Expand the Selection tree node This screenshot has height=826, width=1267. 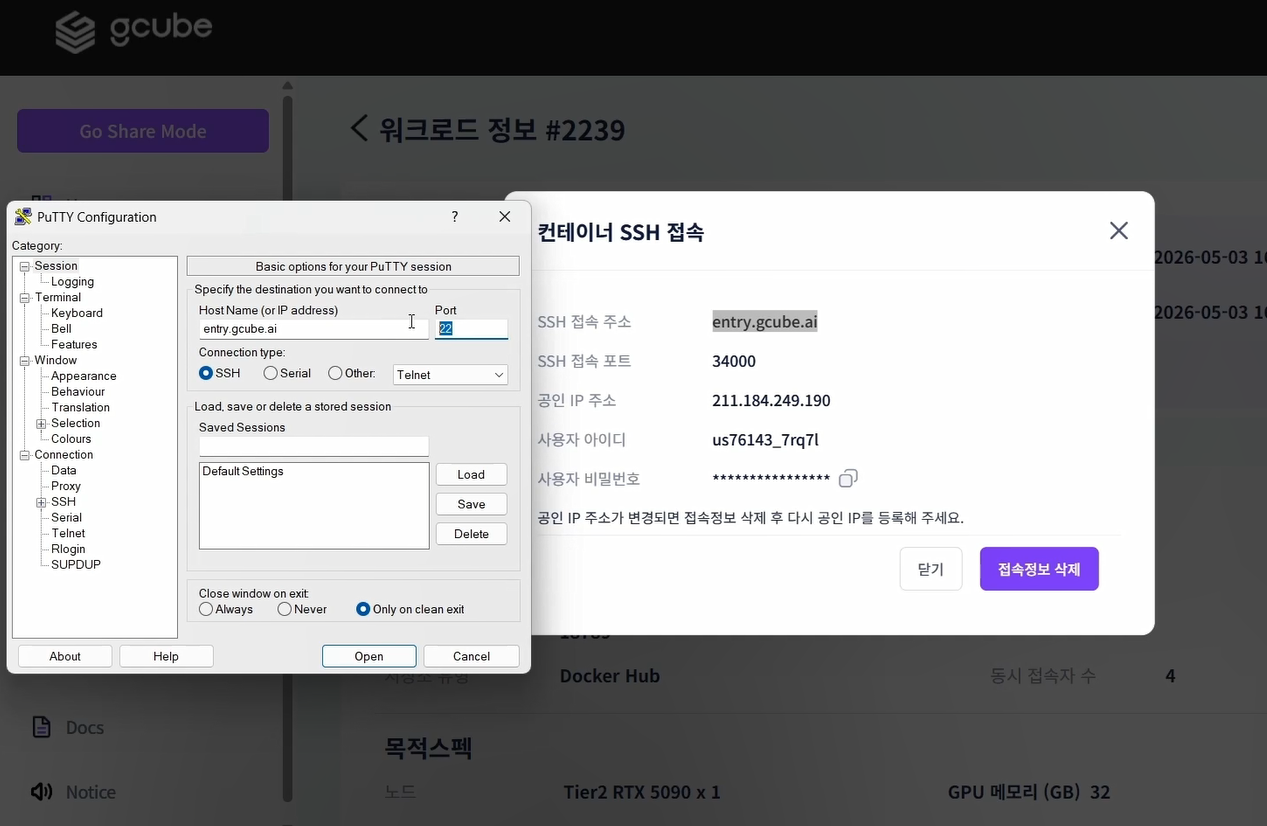41,423
